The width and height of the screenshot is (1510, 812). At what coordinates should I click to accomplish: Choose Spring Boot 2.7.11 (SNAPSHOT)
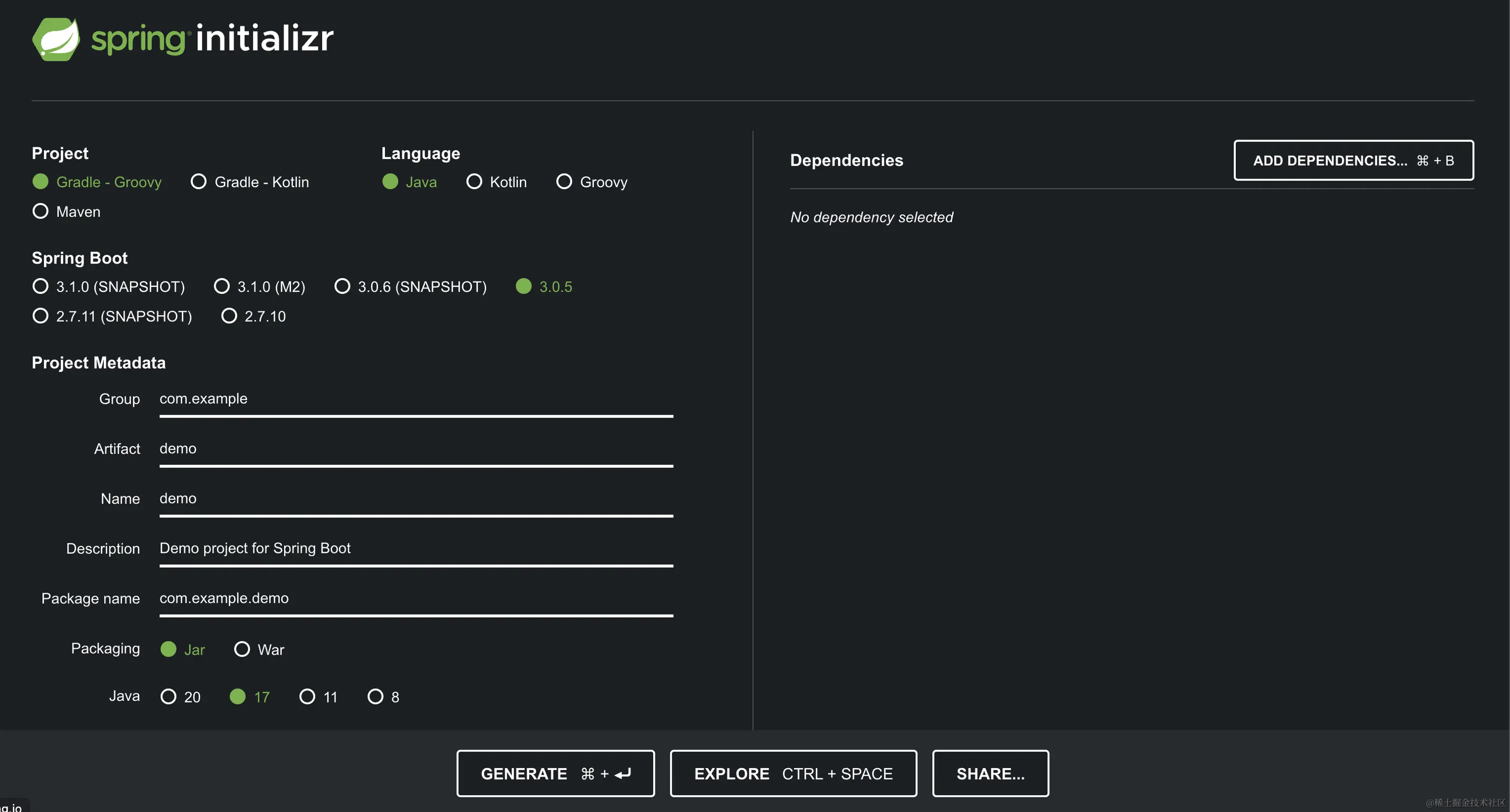click(x=40, y=316)
